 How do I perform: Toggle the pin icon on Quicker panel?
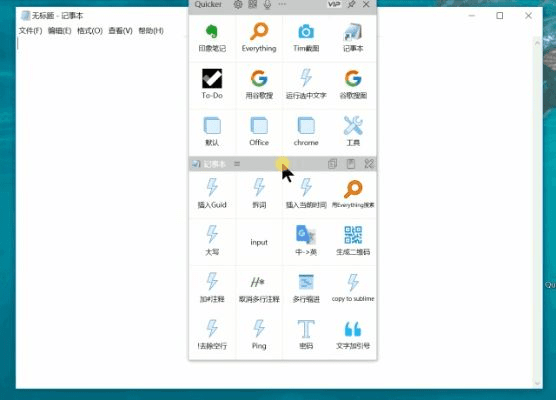351,4
